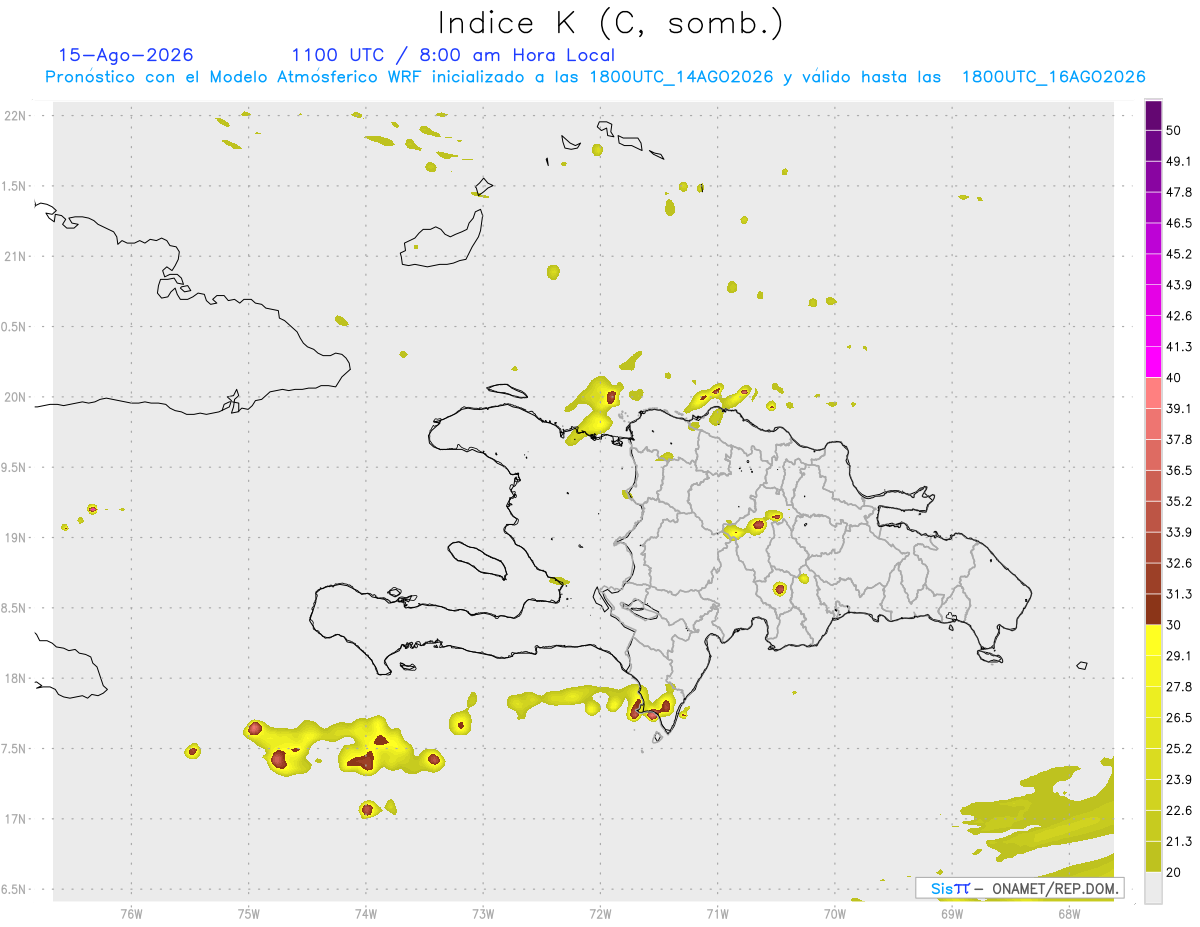Pick the dark purple swatch above 50
1200x927 pixels.
click(x=1153, y=115)
